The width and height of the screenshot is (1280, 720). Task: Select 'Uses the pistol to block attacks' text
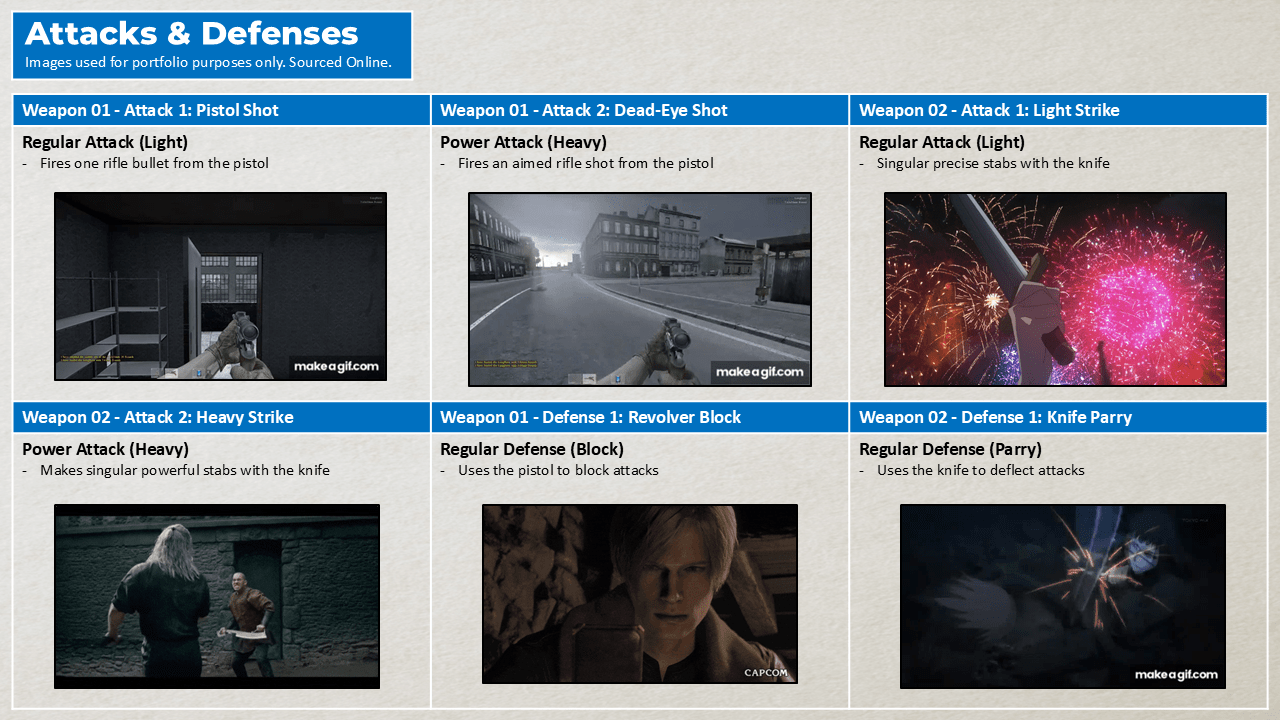coord(557,470)
